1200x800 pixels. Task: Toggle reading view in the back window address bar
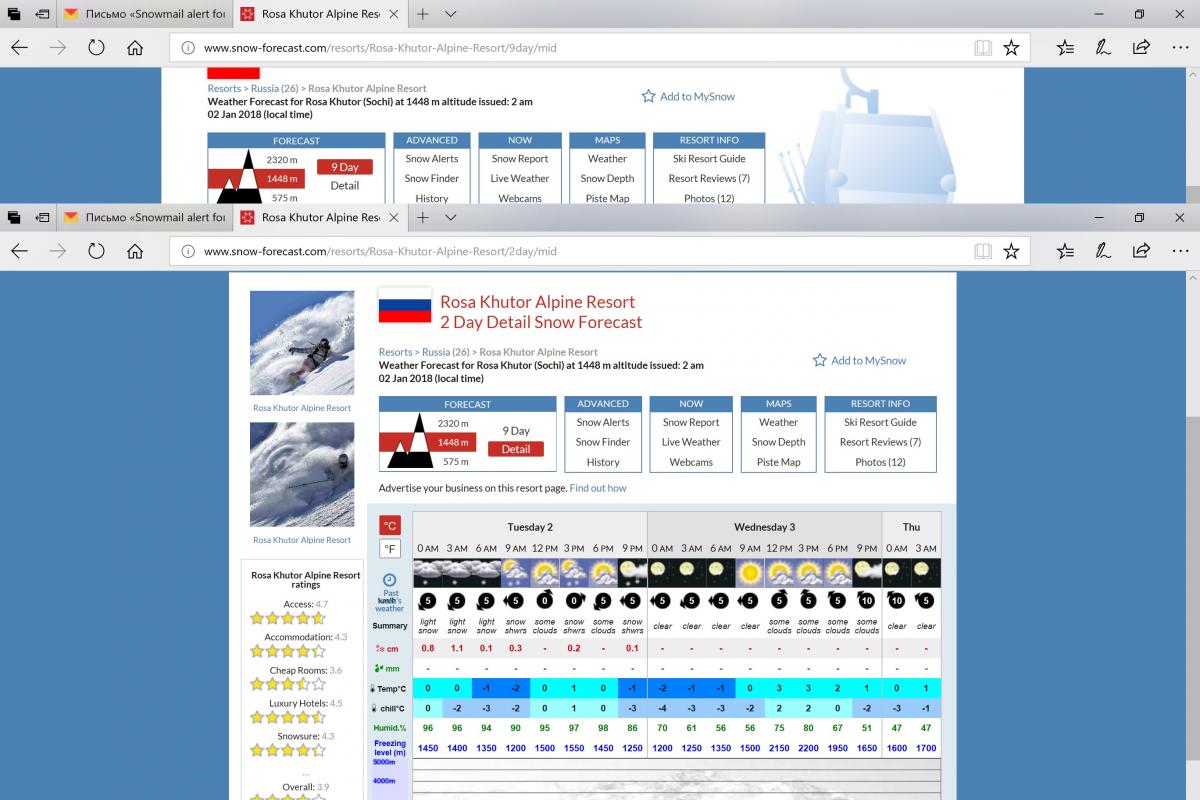983,47
